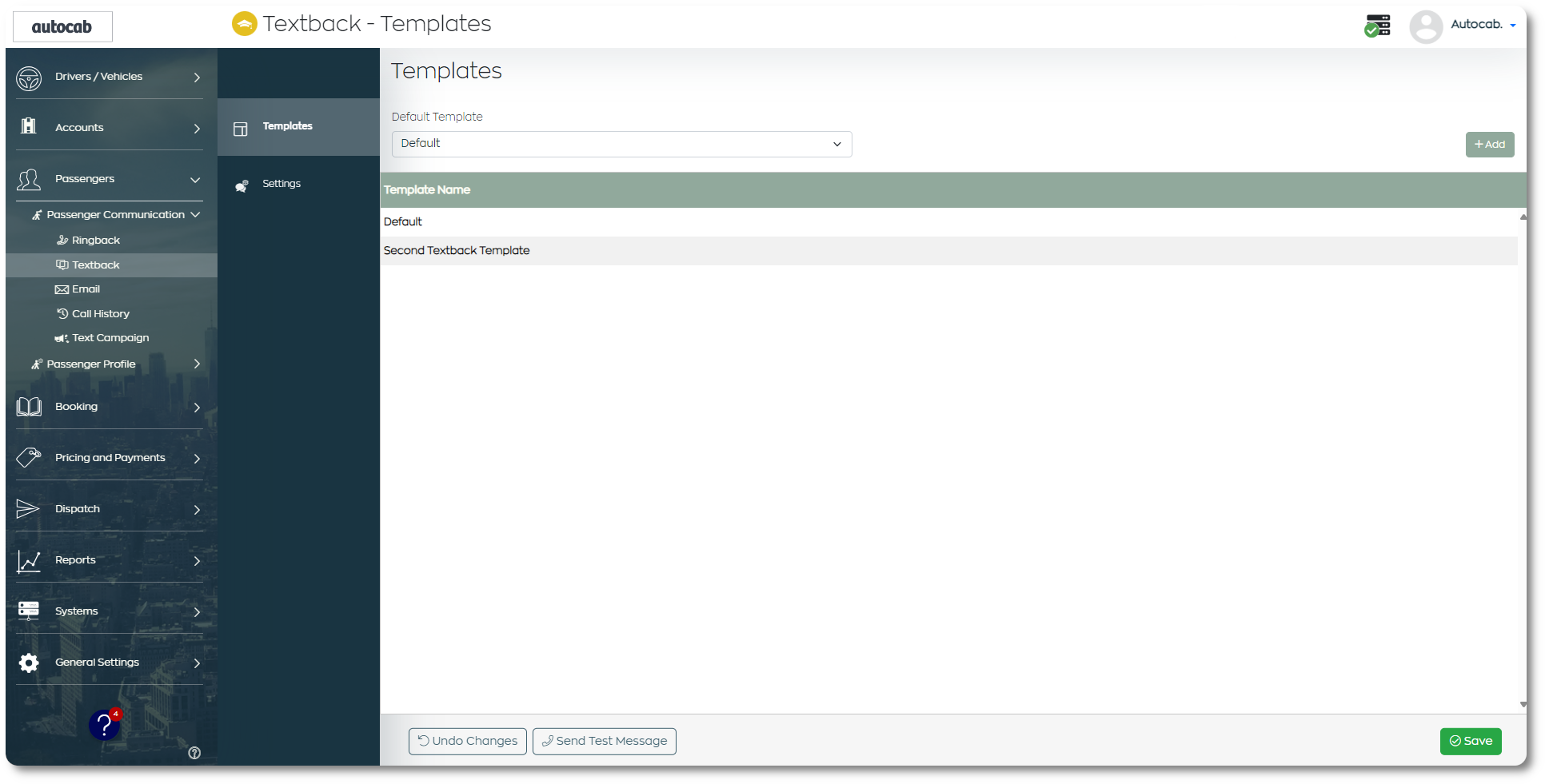Image resolution: width=1545 pixels, height=784 pixels.
Task: Click the Add template button
Action: tap(1489, 145)
